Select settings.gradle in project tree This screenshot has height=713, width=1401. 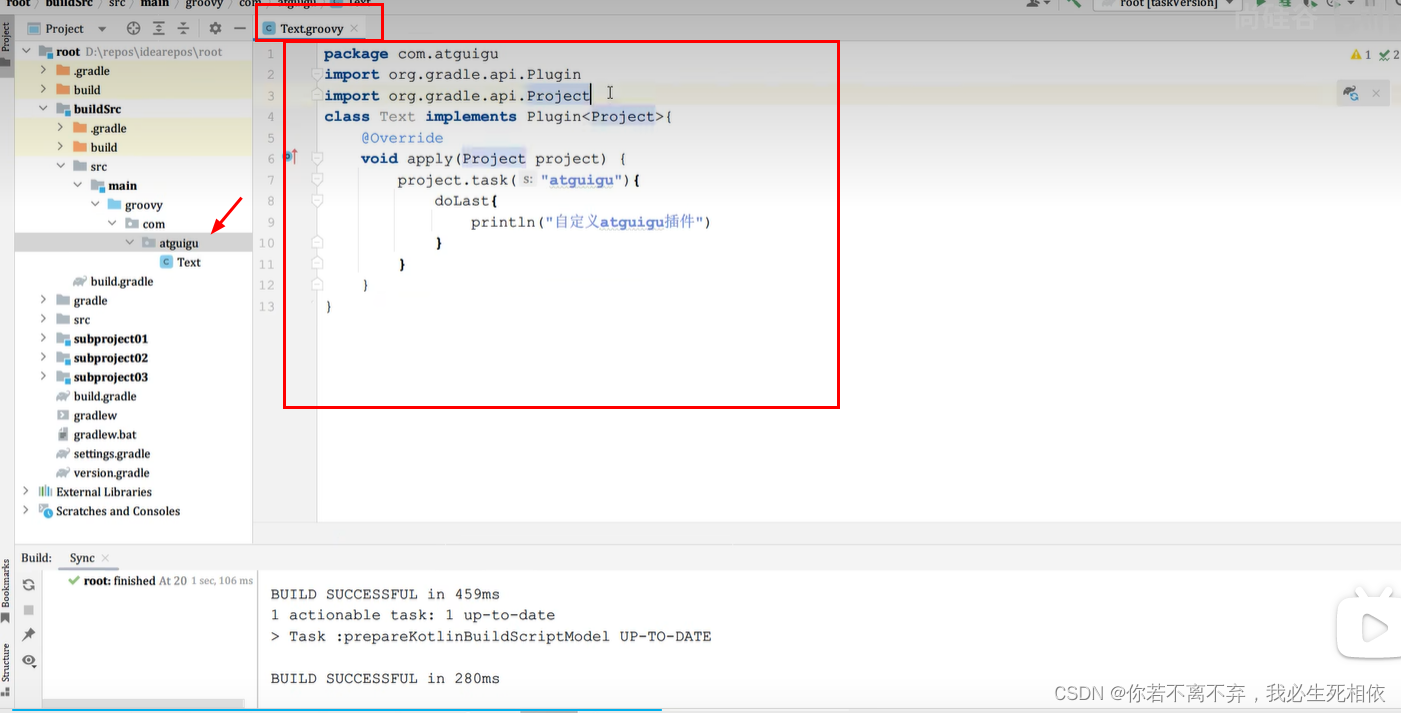pos(103,454)
